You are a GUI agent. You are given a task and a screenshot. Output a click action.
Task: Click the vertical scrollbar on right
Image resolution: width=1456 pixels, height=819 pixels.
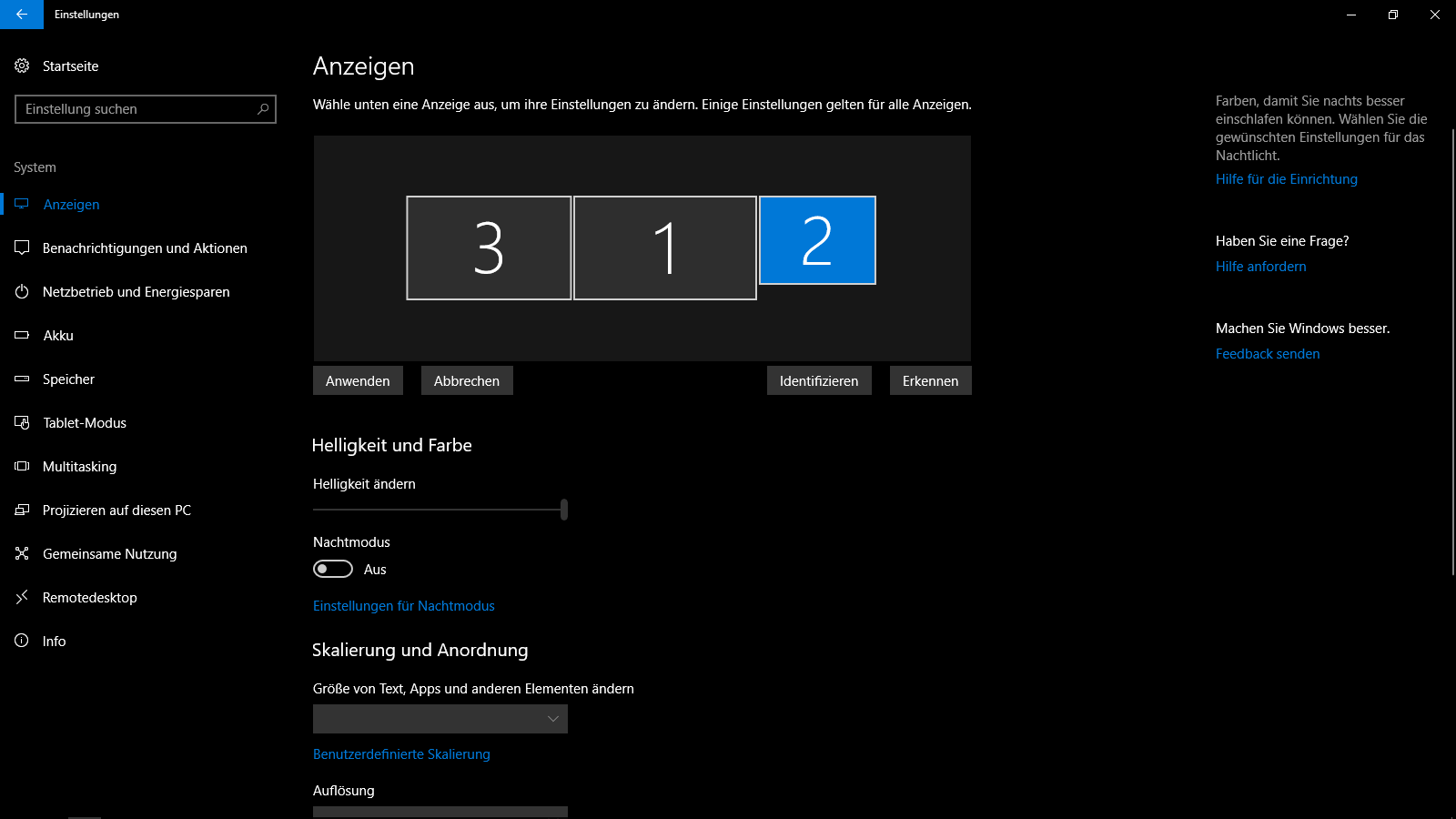coord(1452,351)
